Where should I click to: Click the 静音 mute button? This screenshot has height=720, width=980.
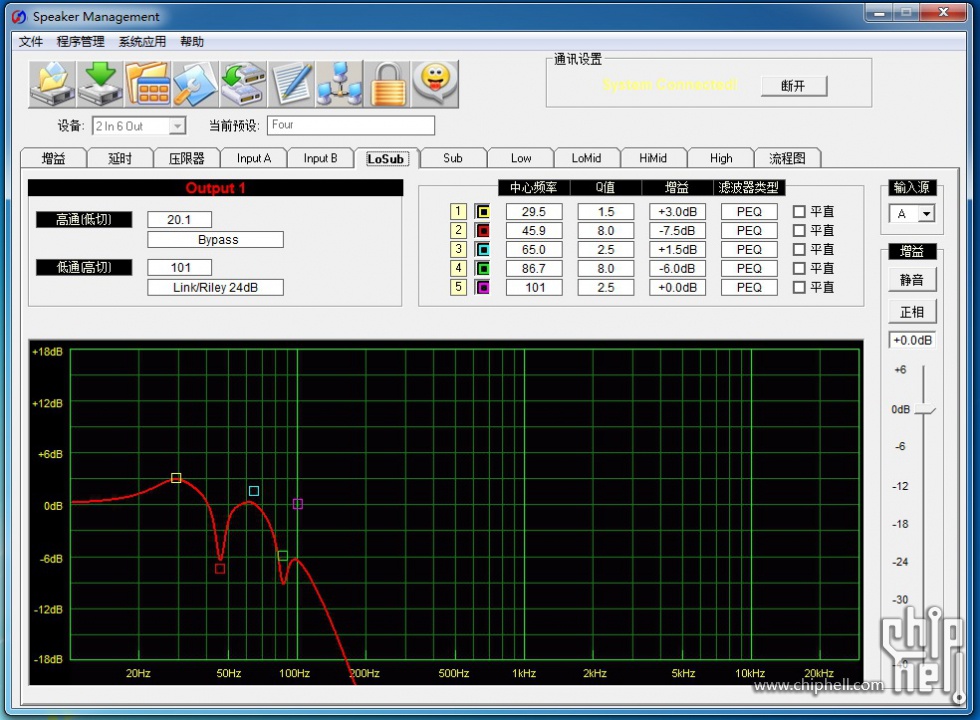[912, 280]
